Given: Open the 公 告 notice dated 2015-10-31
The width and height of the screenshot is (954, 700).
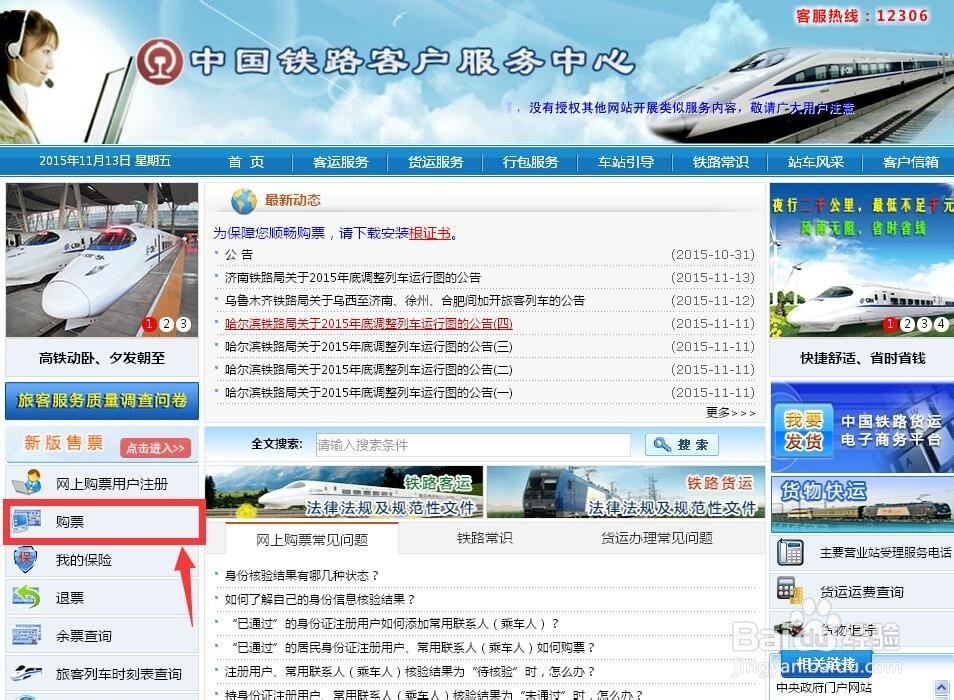Looking at the screenshot, I should point(238,254).
